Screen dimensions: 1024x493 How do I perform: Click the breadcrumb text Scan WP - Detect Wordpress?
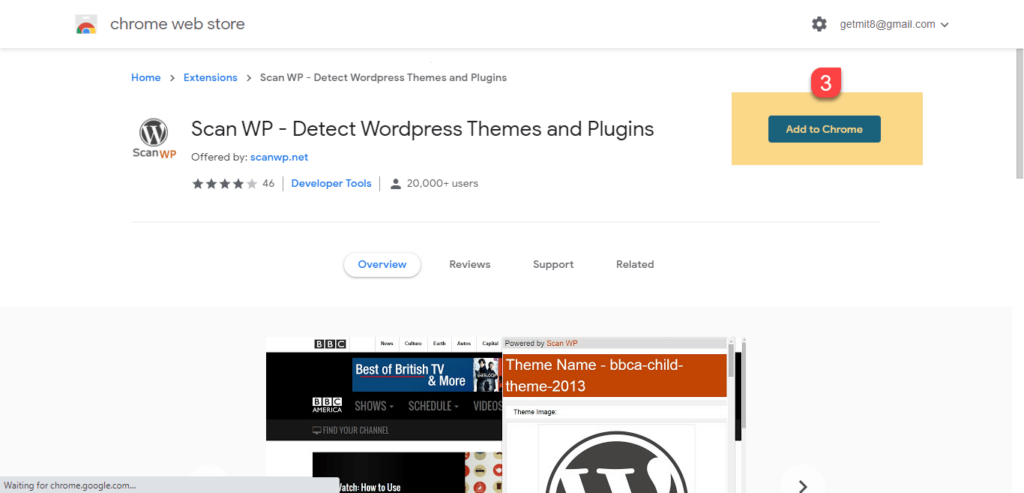click(383, 78)
